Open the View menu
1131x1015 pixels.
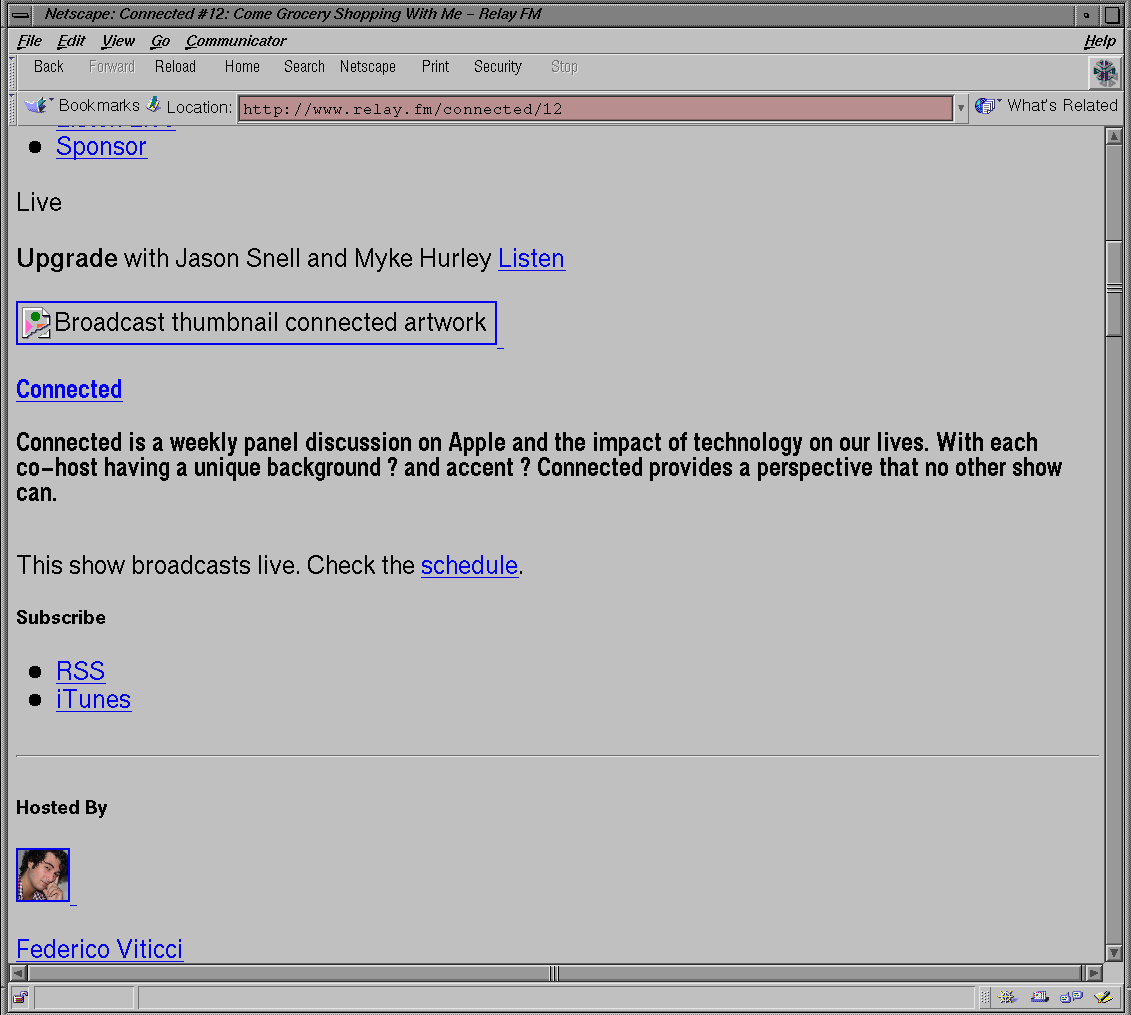tap(118, 41)
